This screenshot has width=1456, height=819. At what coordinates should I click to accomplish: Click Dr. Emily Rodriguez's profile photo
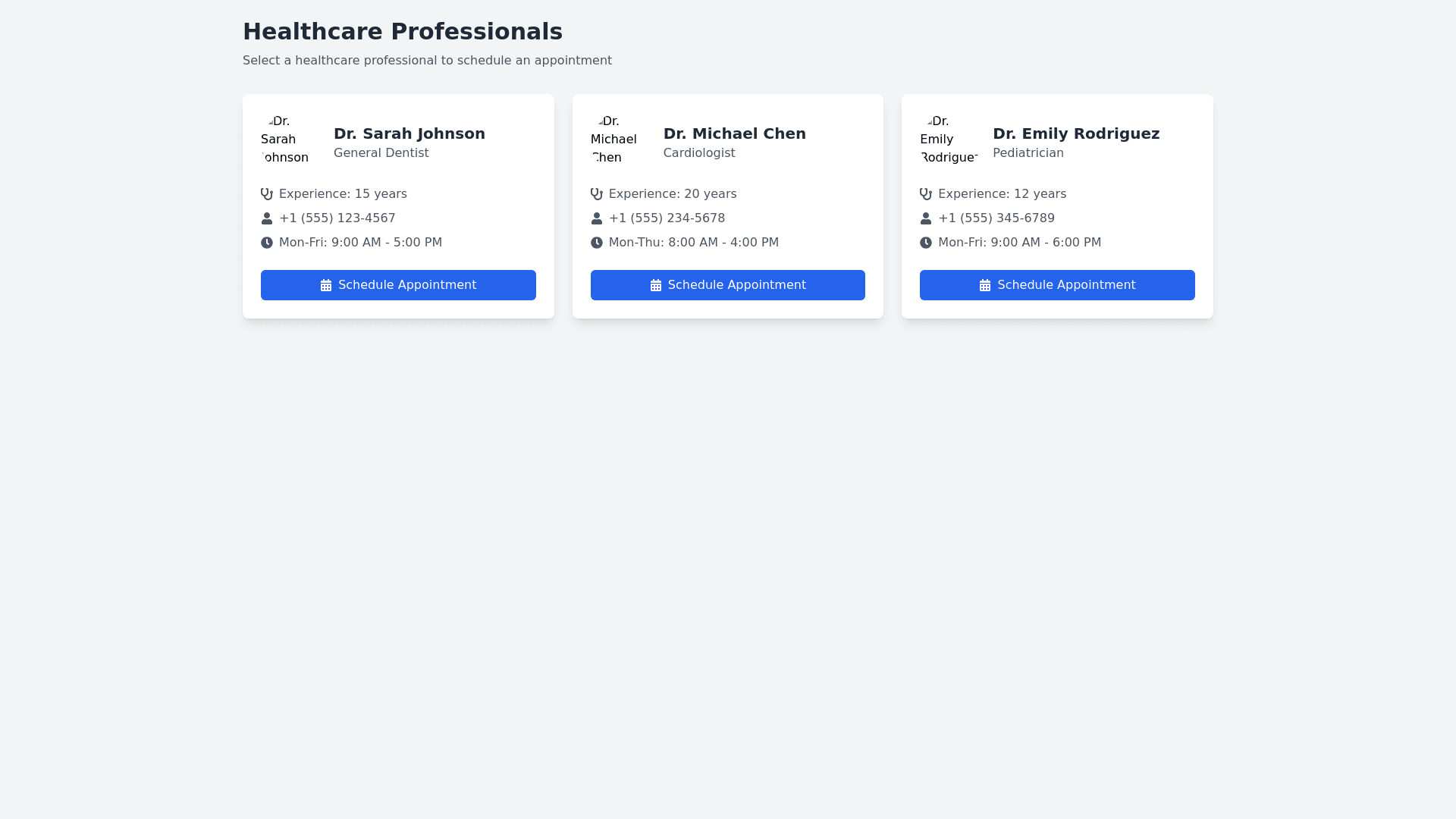pos(947,140)
